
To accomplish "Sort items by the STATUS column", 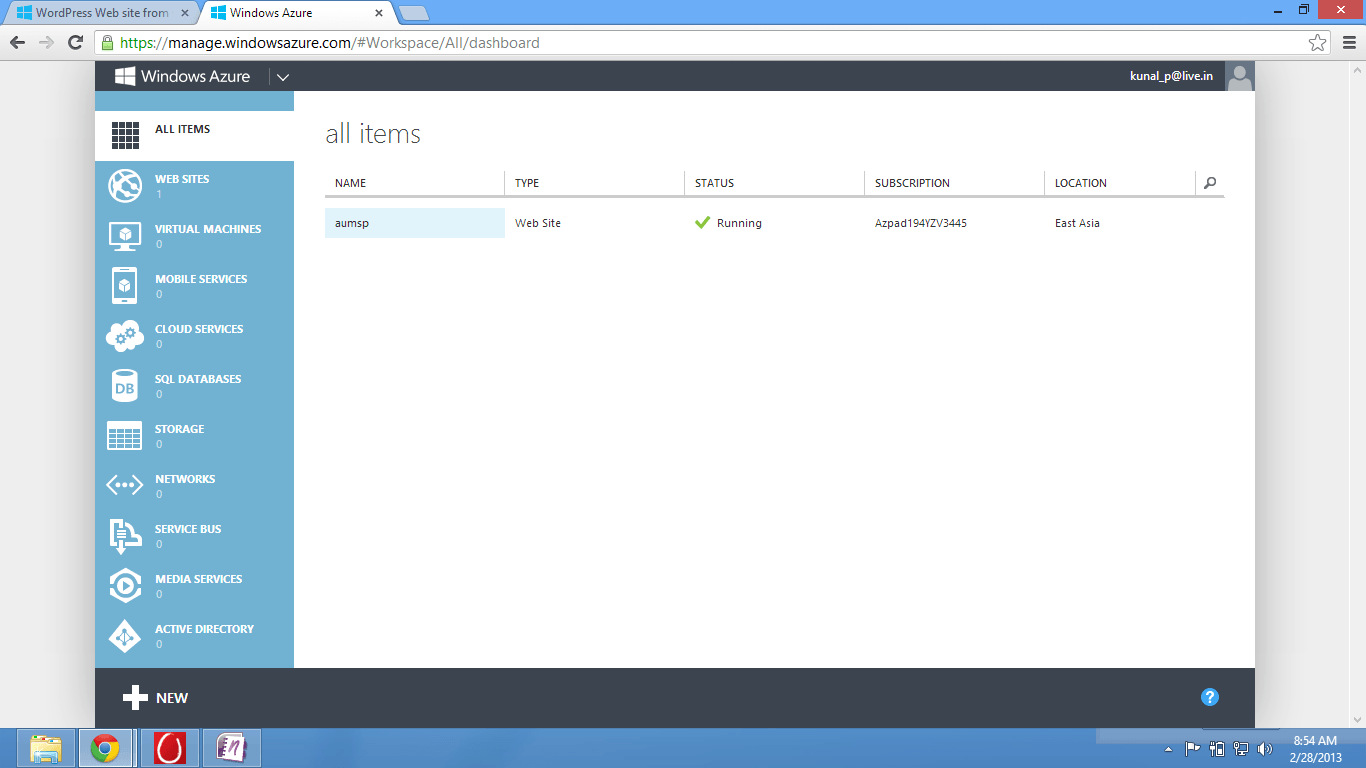I will (x=714, y=183).
